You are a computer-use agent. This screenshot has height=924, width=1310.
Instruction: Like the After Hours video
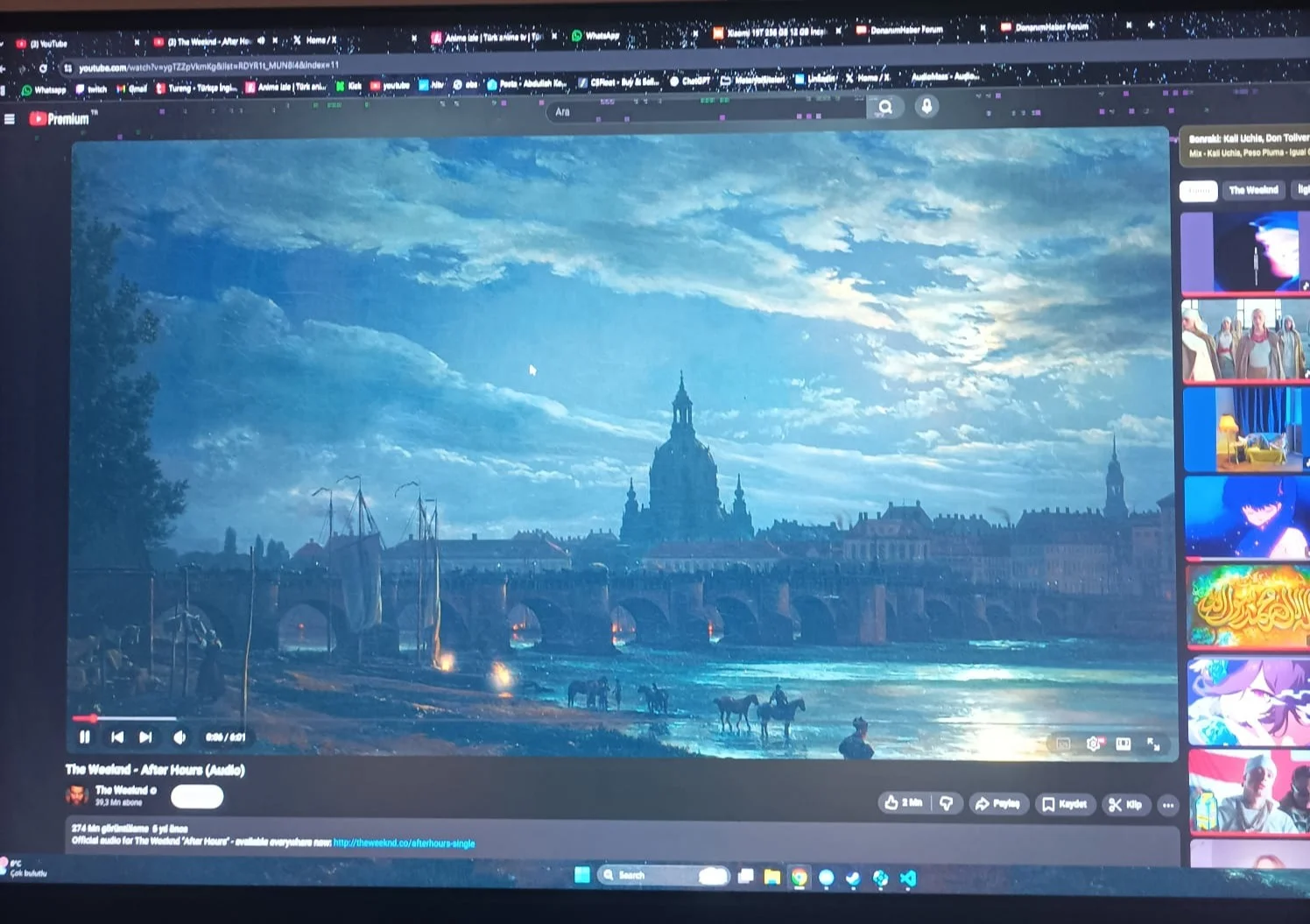pos(903,802)
